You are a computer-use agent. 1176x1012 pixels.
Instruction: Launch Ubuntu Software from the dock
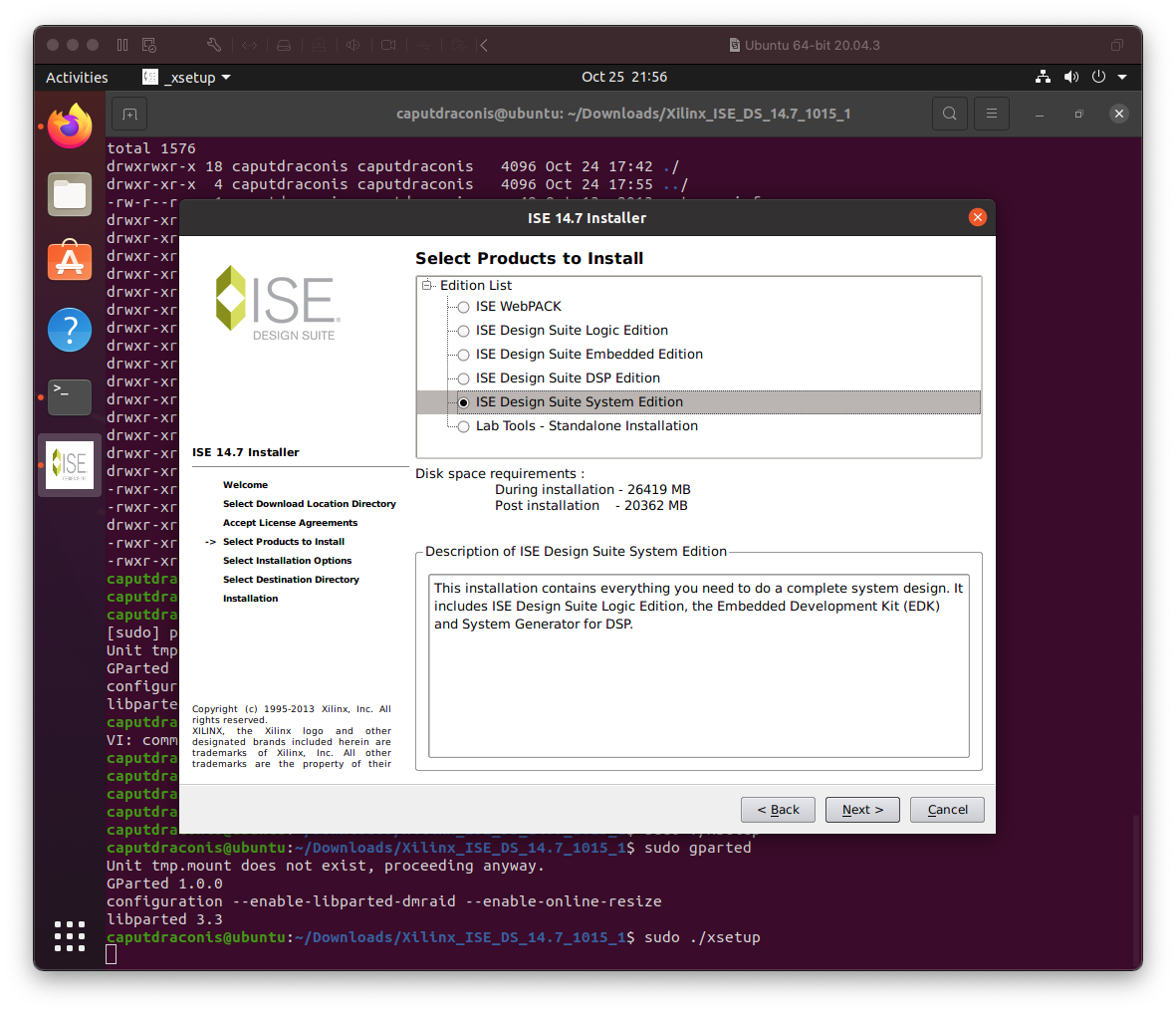point(70,260)
